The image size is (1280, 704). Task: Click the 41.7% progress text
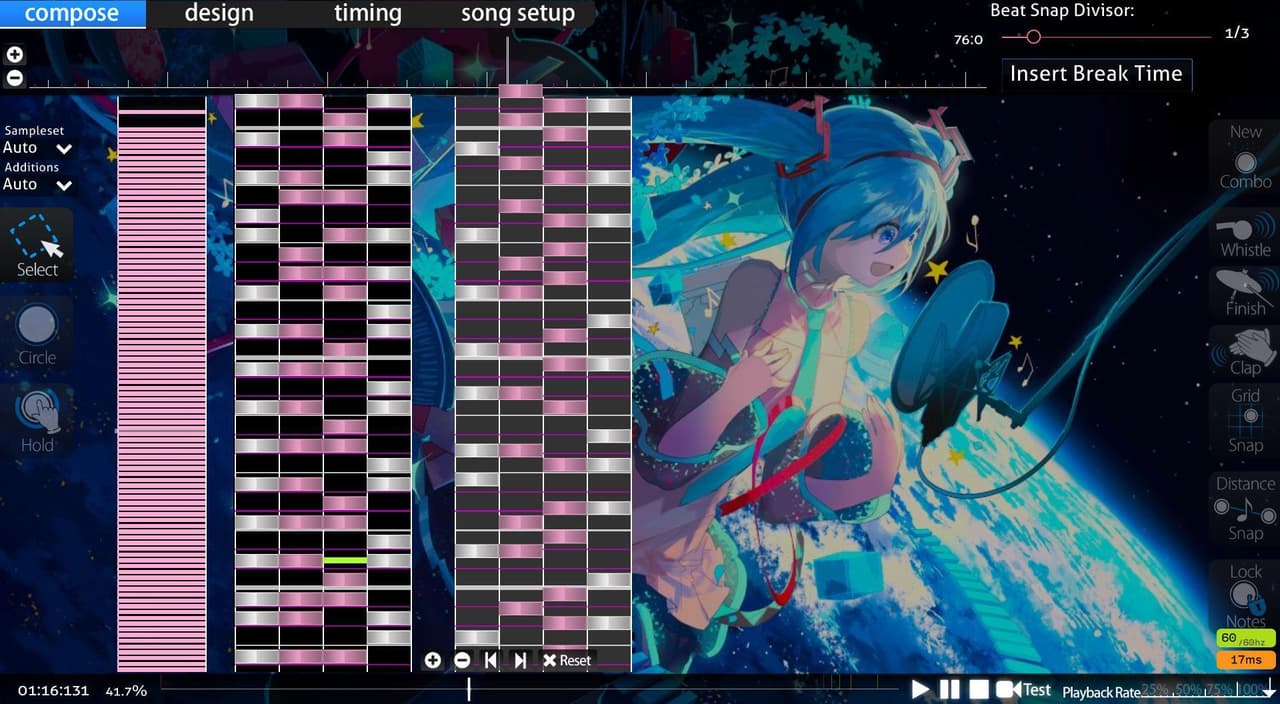pos(126,691)
